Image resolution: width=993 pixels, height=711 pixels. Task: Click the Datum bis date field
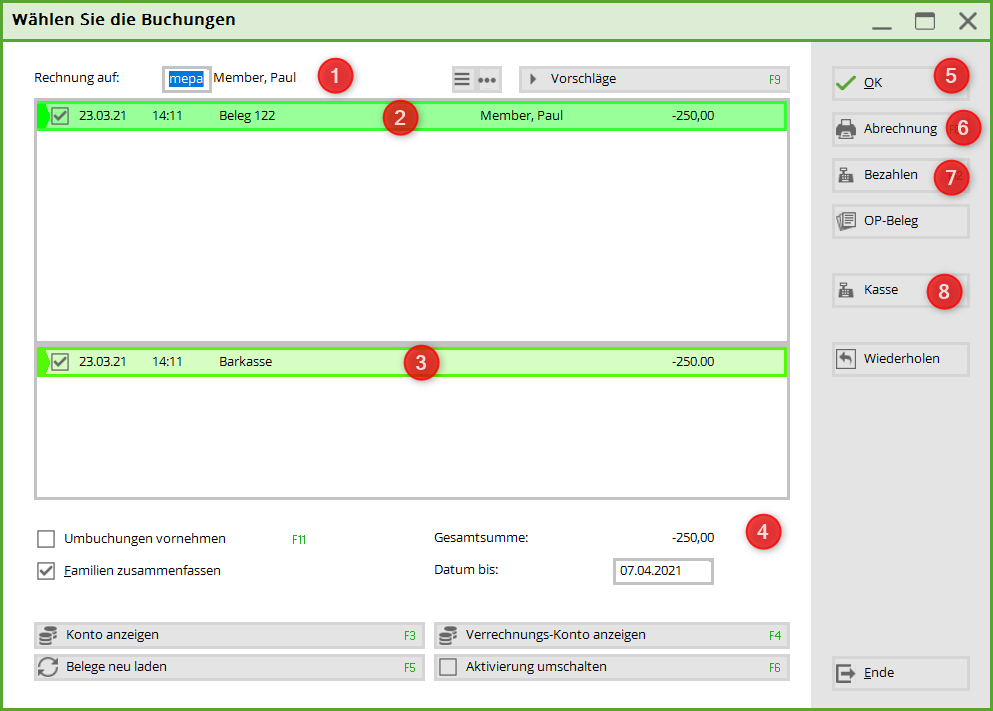662,571
